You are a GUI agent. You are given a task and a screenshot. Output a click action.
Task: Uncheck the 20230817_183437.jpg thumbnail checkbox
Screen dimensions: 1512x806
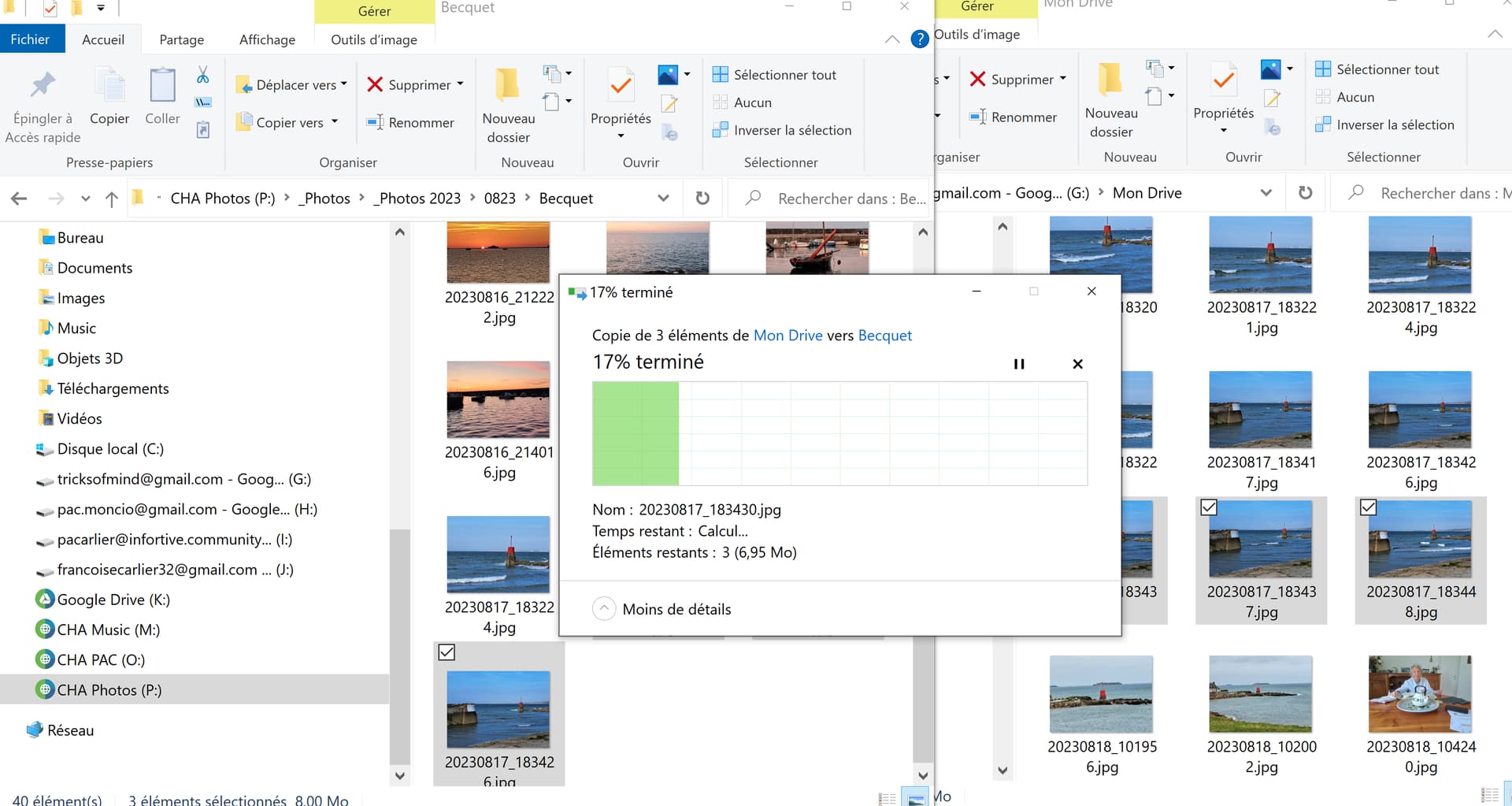pyautogui.click(x=1209, y=508)
